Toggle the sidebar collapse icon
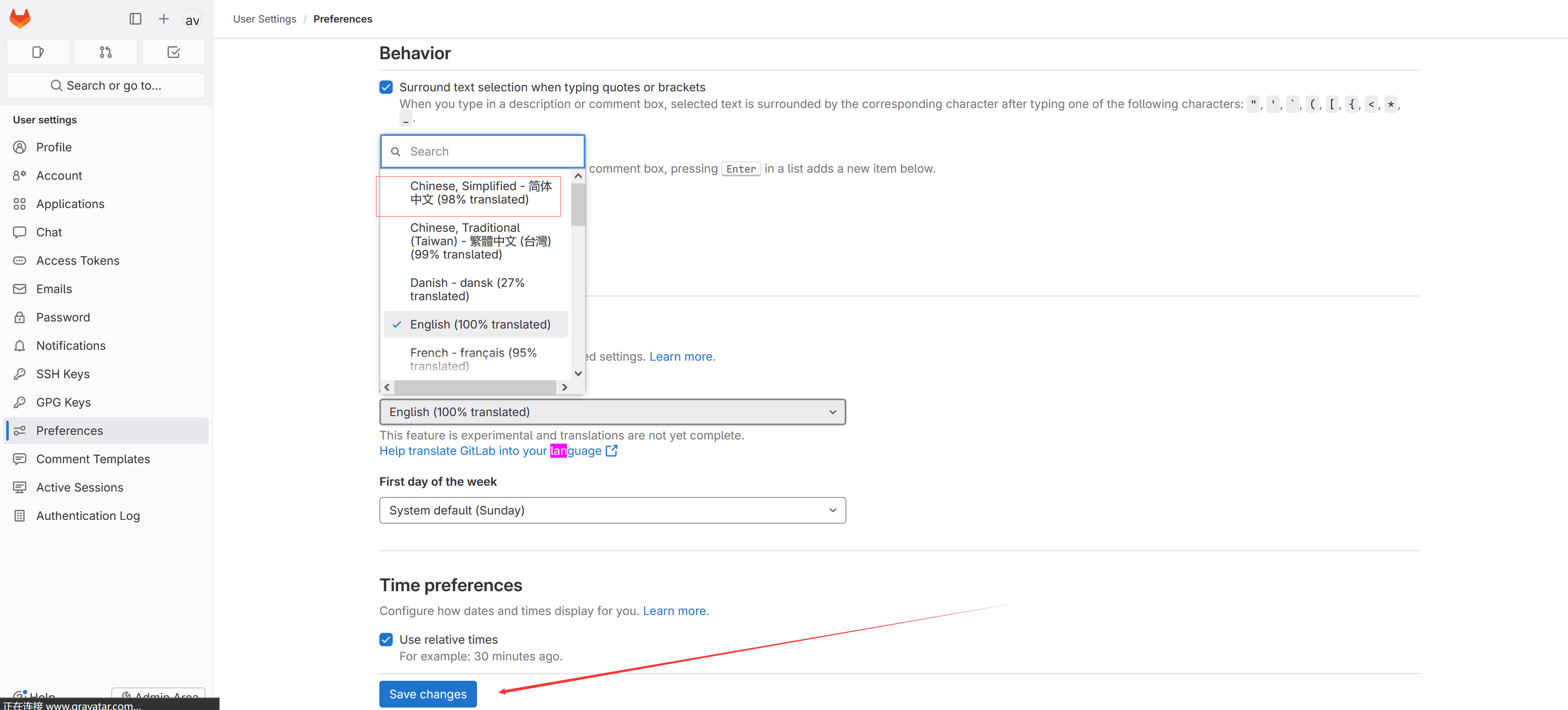 135,19
